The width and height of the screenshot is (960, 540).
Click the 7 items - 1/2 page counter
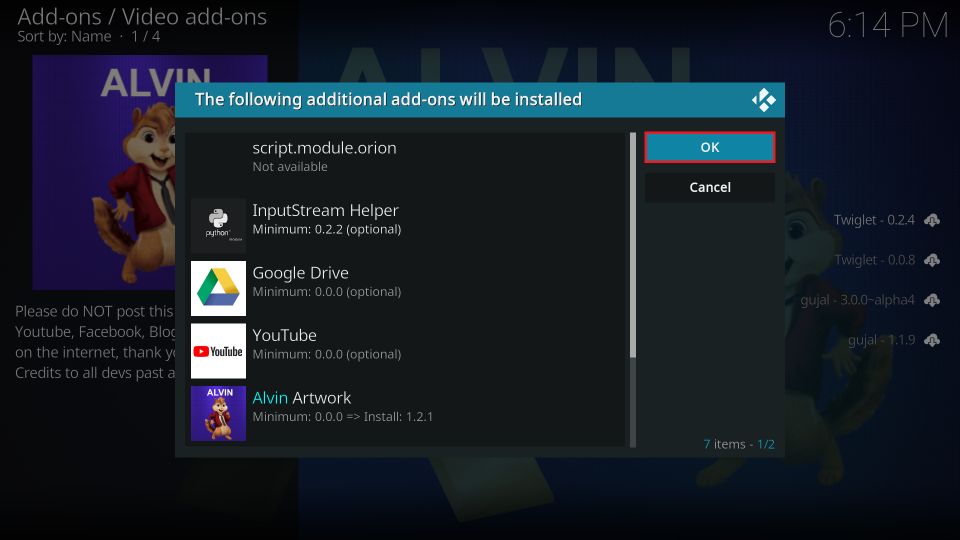coord(738,444)
